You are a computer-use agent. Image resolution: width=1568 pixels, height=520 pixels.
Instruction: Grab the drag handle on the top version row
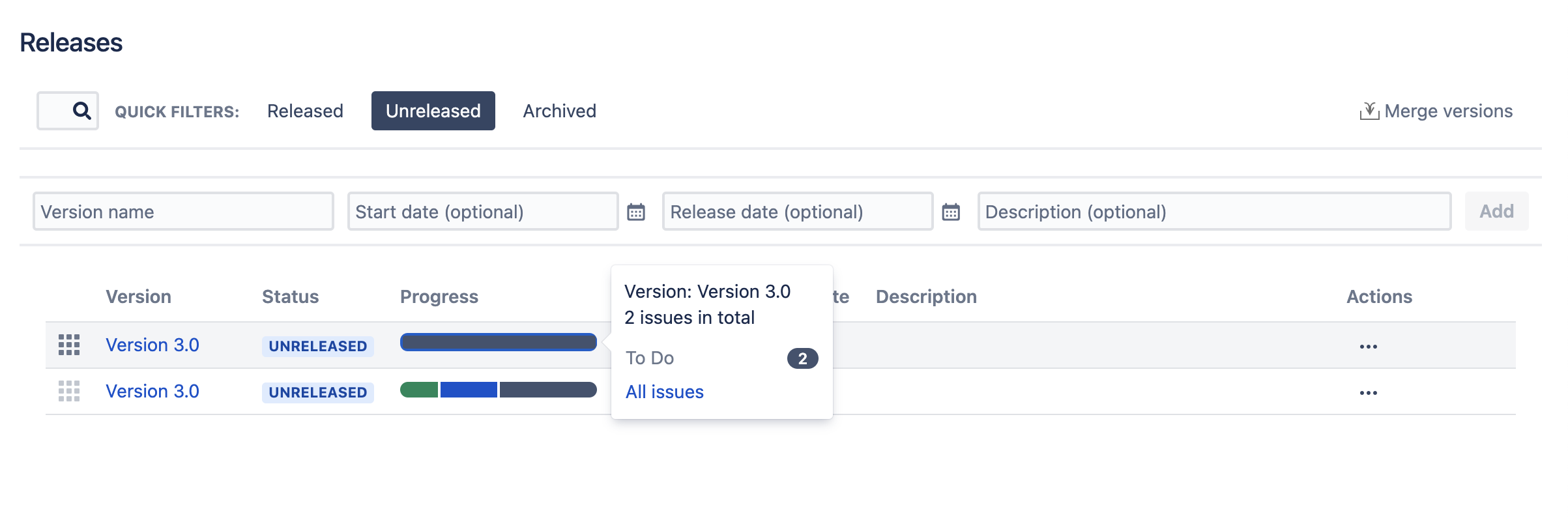(x=69, y=345)
